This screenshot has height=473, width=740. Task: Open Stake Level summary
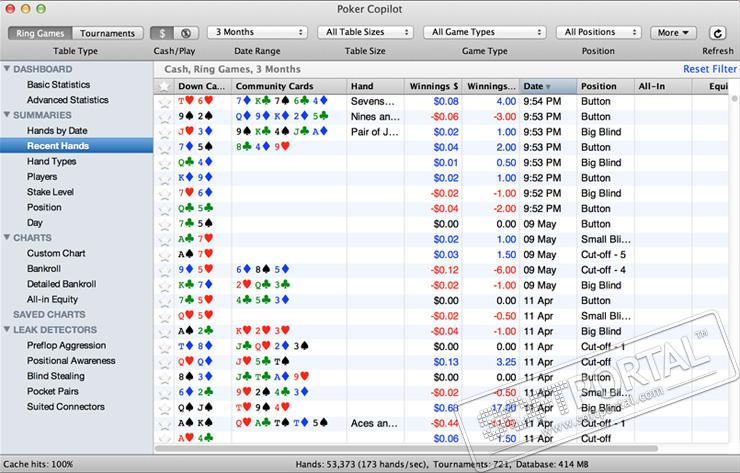(x=50, y=192)
